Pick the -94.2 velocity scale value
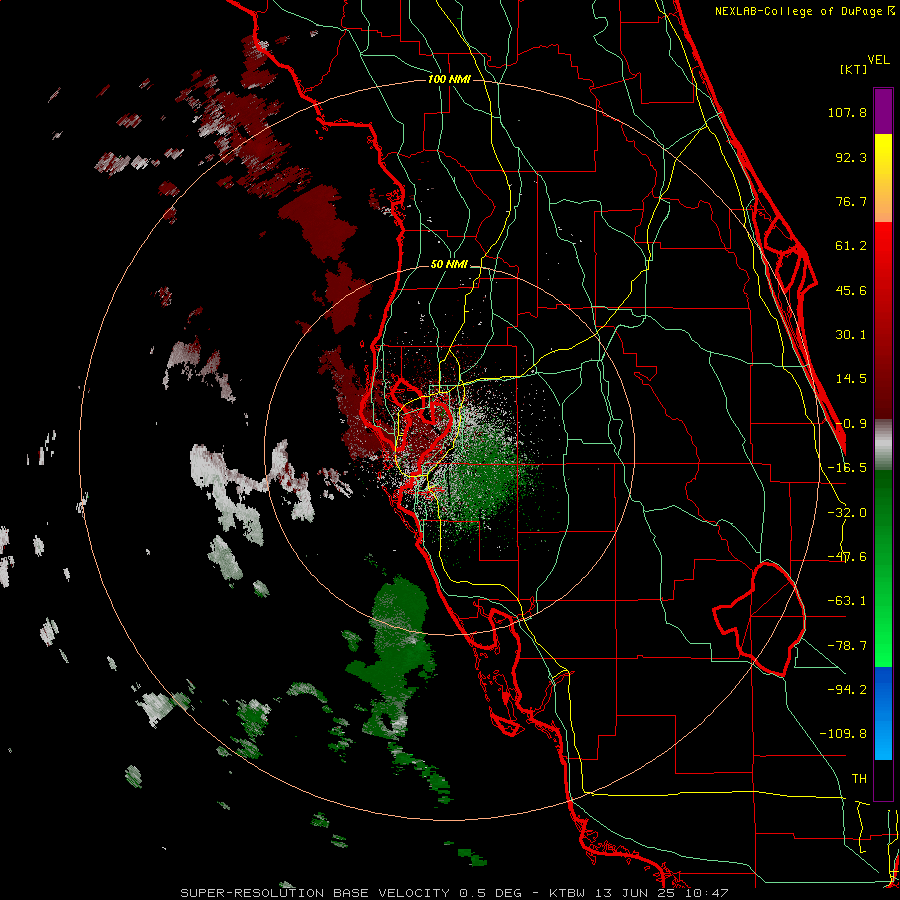Screen dimensions: 900x900 847,689
